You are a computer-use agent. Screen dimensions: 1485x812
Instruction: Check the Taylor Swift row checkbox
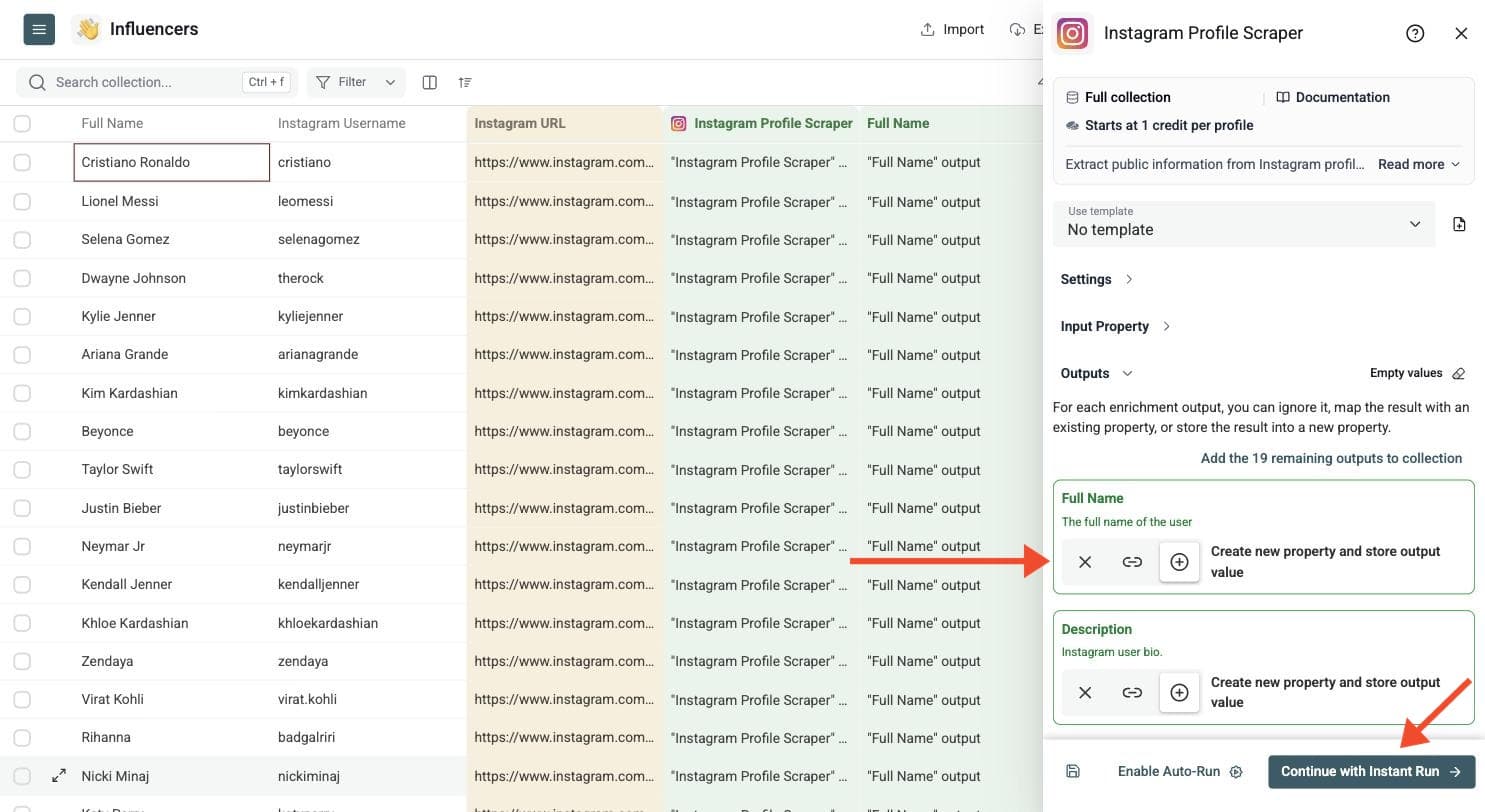point(22,469)
